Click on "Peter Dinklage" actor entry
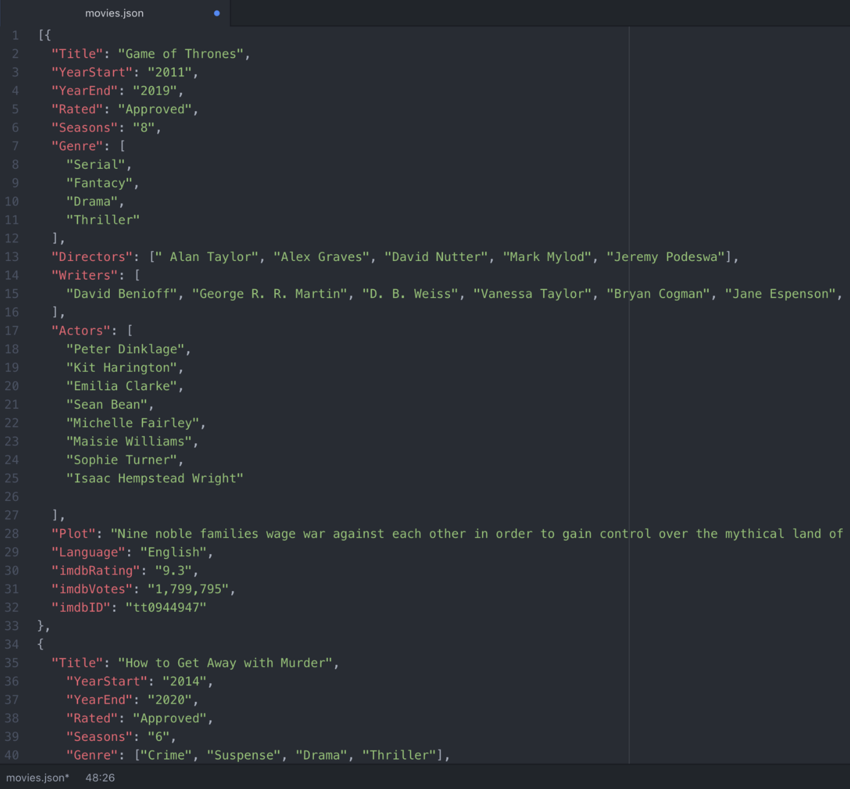 point(125,349)
